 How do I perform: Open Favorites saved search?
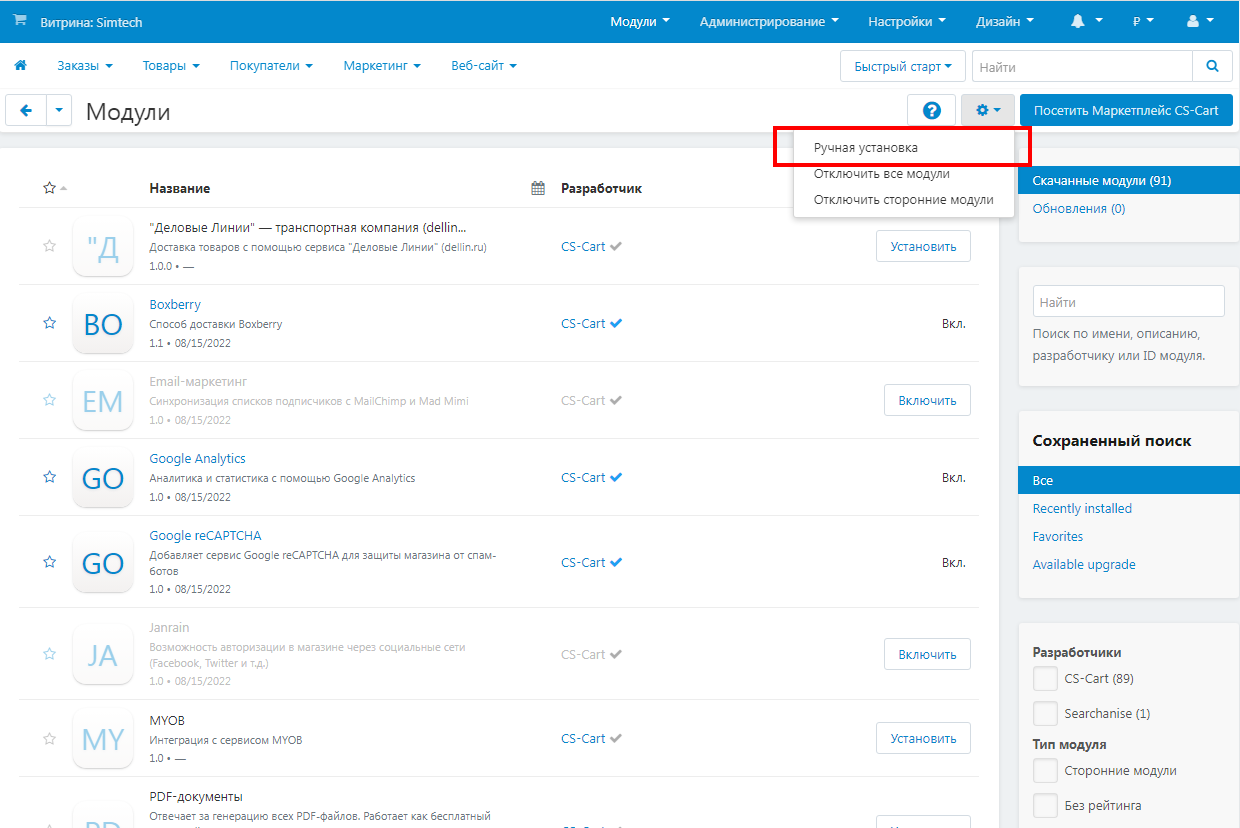point(1057,537)
